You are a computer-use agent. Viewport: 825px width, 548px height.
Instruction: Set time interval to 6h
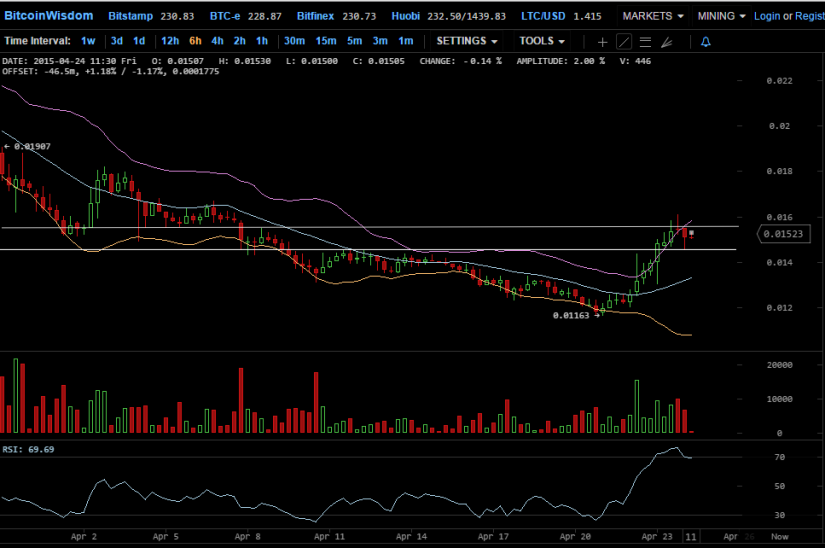click(194, 41)
